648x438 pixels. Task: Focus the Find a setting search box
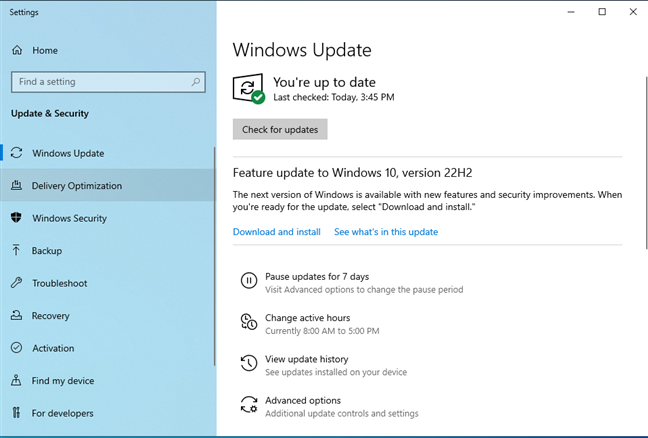(108, 82)
